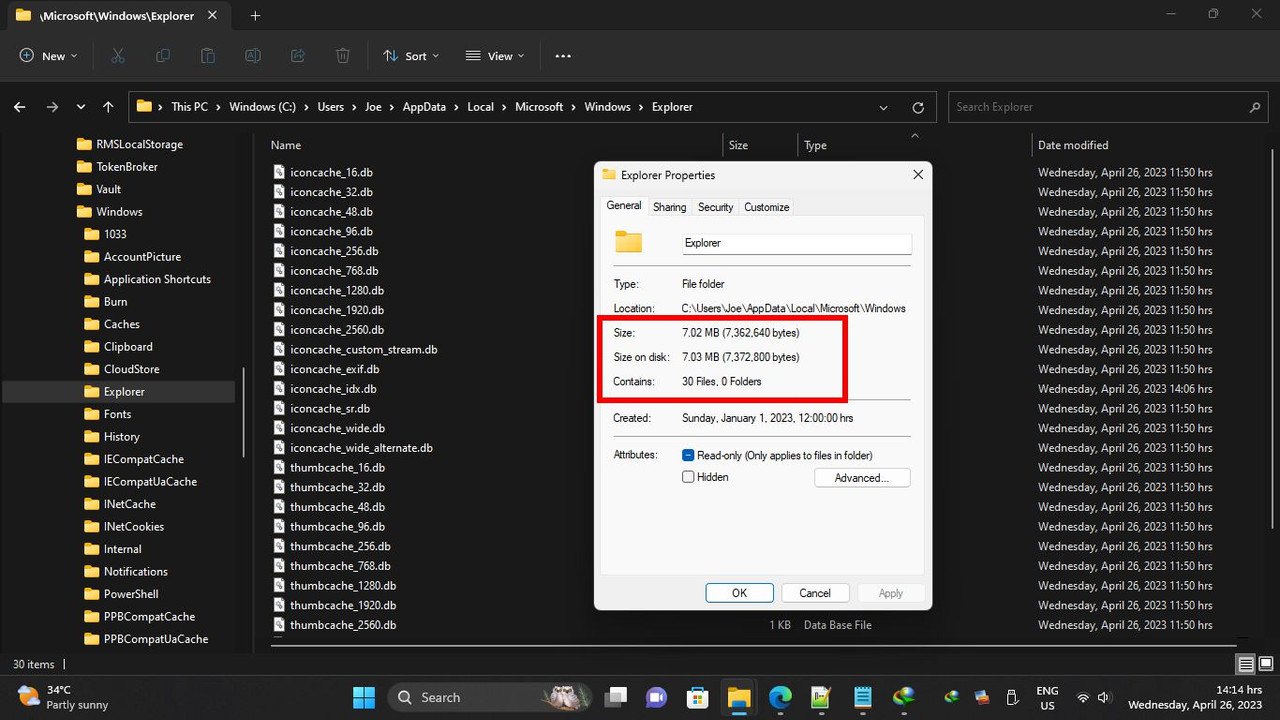Open the View dropdown

click(x=494, y=55)
